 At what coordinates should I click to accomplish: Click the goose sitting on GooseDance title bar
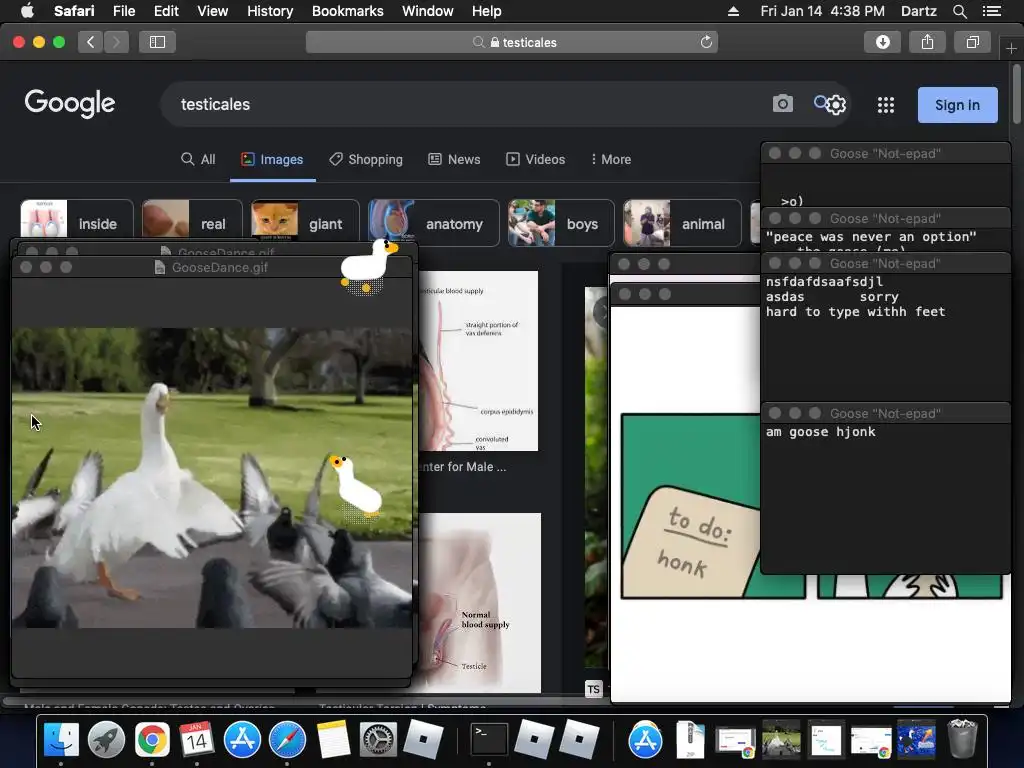(x=368, y=266)
